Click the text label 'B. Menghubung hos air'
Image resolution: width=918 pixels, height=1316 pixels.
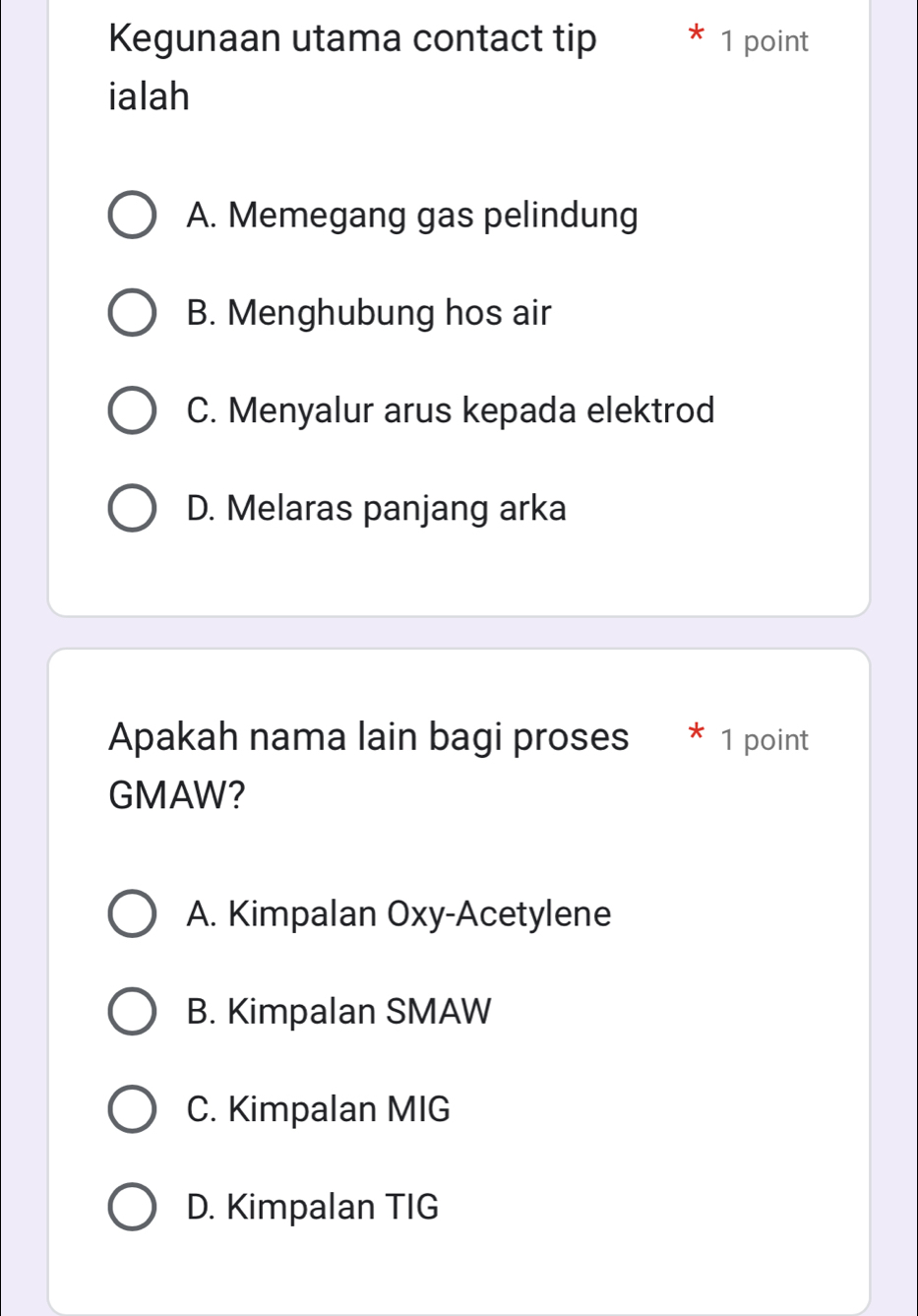point(368,313)
